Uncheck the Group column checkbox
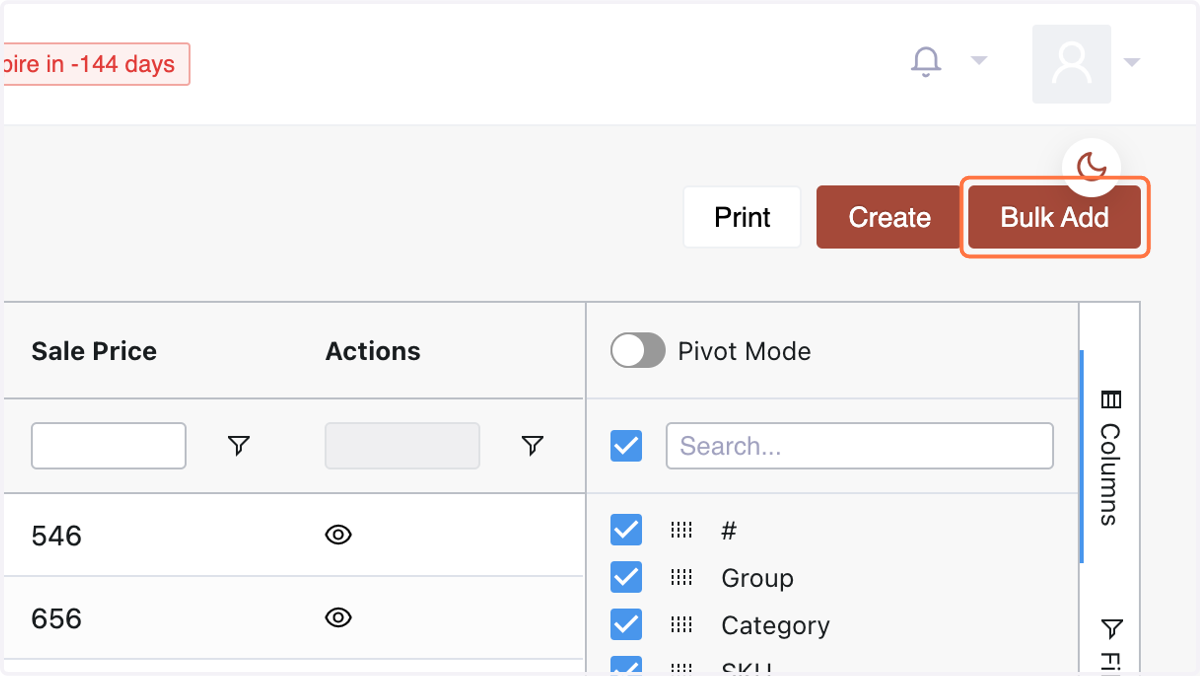This screenshot has width=1200, height=676. pyautogui.click(x=626, y=577)
